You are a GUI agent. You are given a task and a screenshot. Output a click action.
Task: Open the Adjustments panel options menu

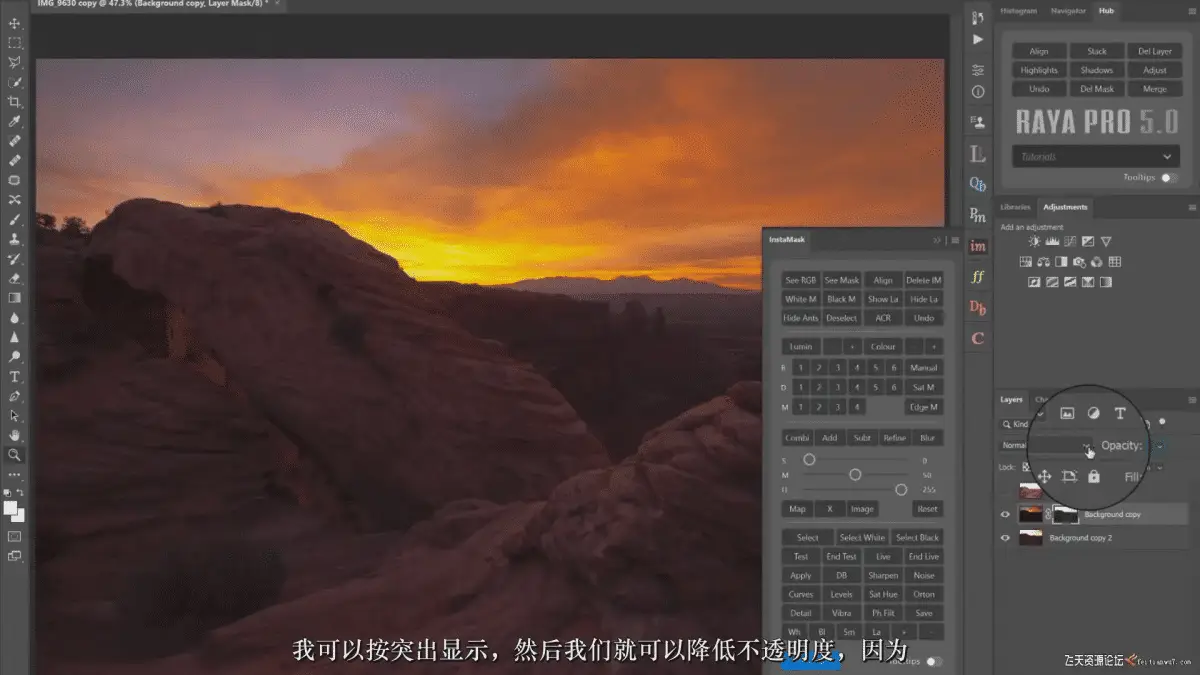1191,207
